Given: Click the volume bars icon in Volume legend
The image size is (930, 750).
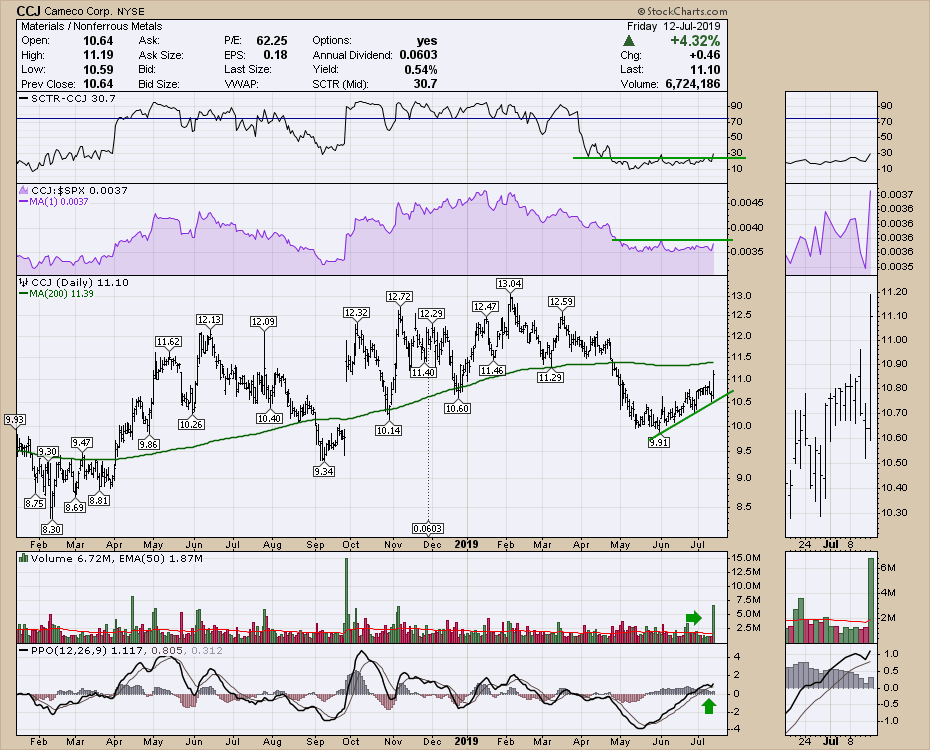Looking at the screenshot, I should click(24, 558).
